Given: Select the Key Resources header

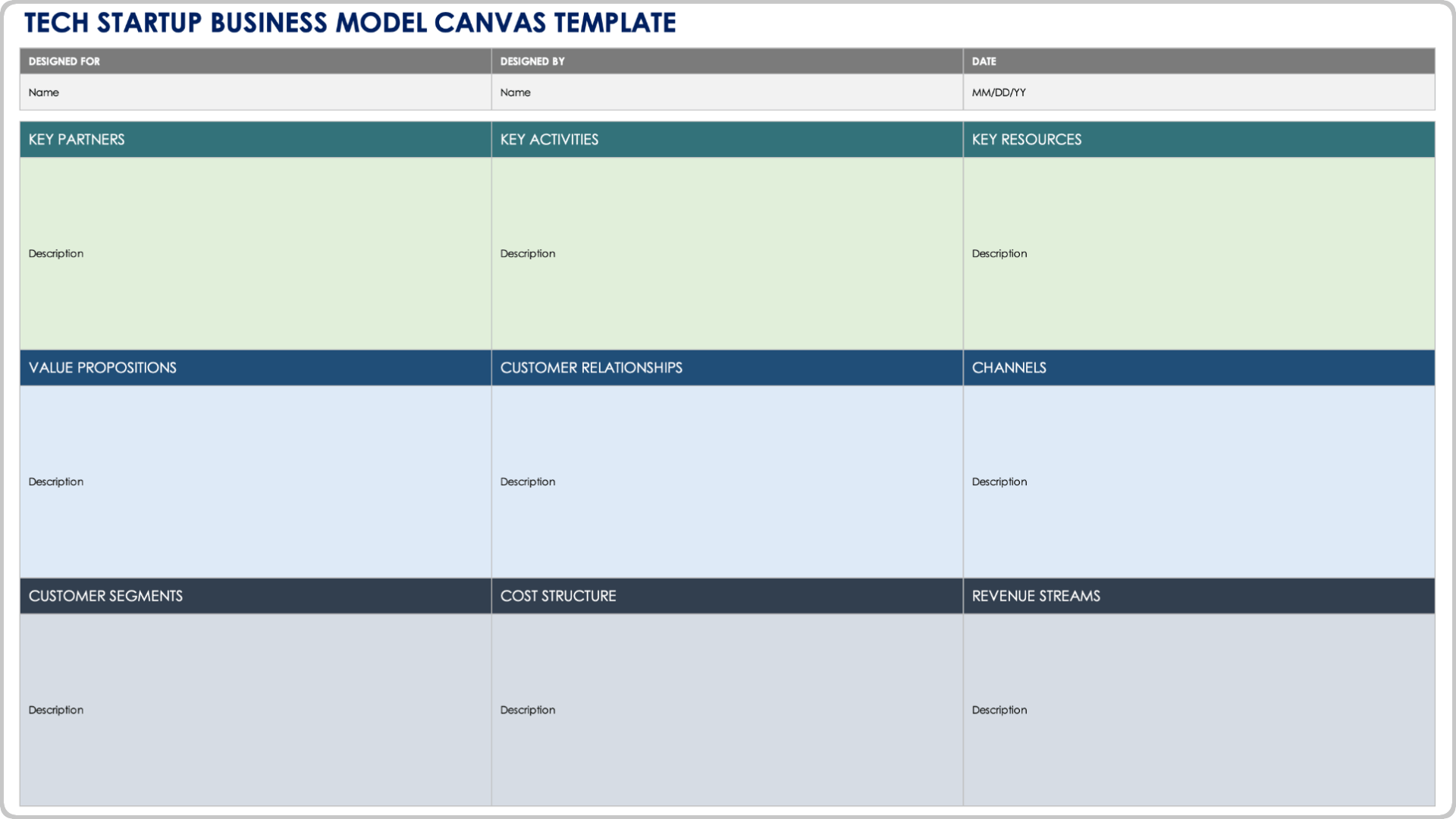Looking at the screenshot, I should click(1198, 140).
